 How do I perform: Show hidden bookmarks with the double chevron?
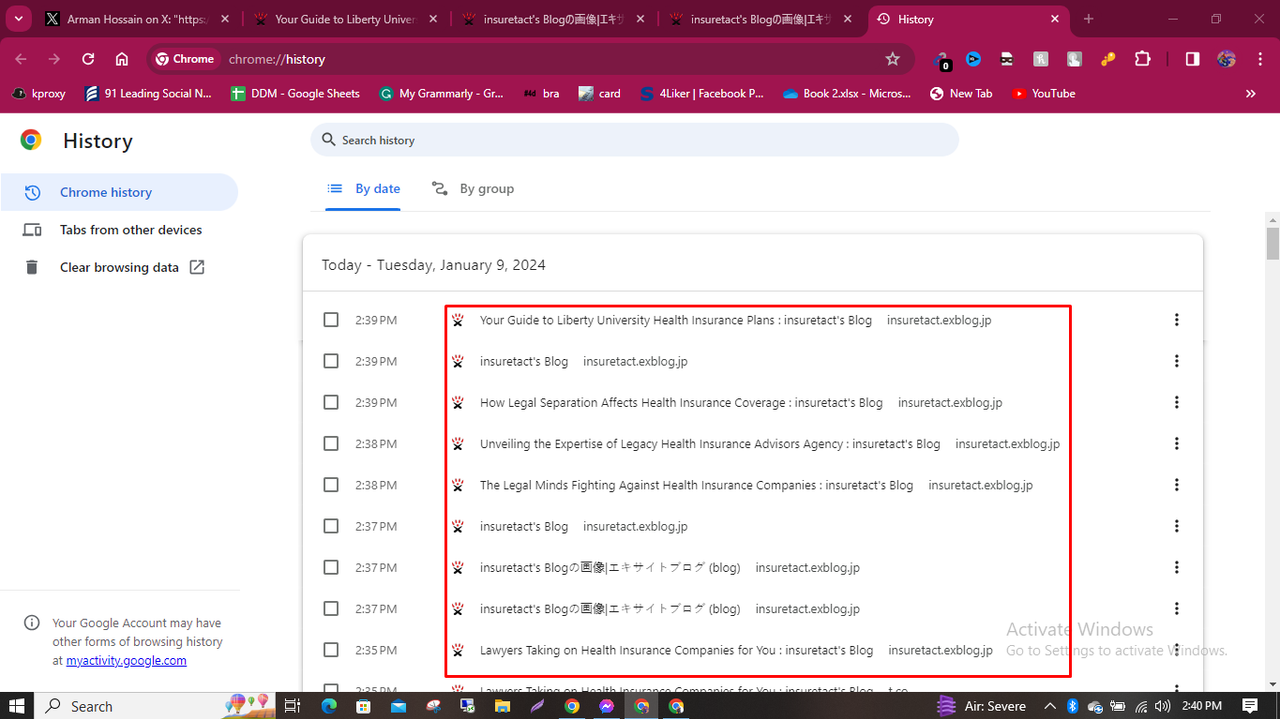[x=1250, y=93]
